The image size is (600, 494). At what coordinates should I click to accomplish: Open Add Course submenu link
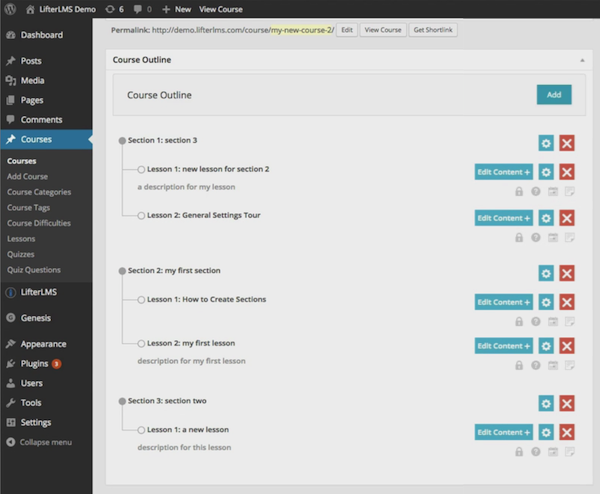point(28,177)
